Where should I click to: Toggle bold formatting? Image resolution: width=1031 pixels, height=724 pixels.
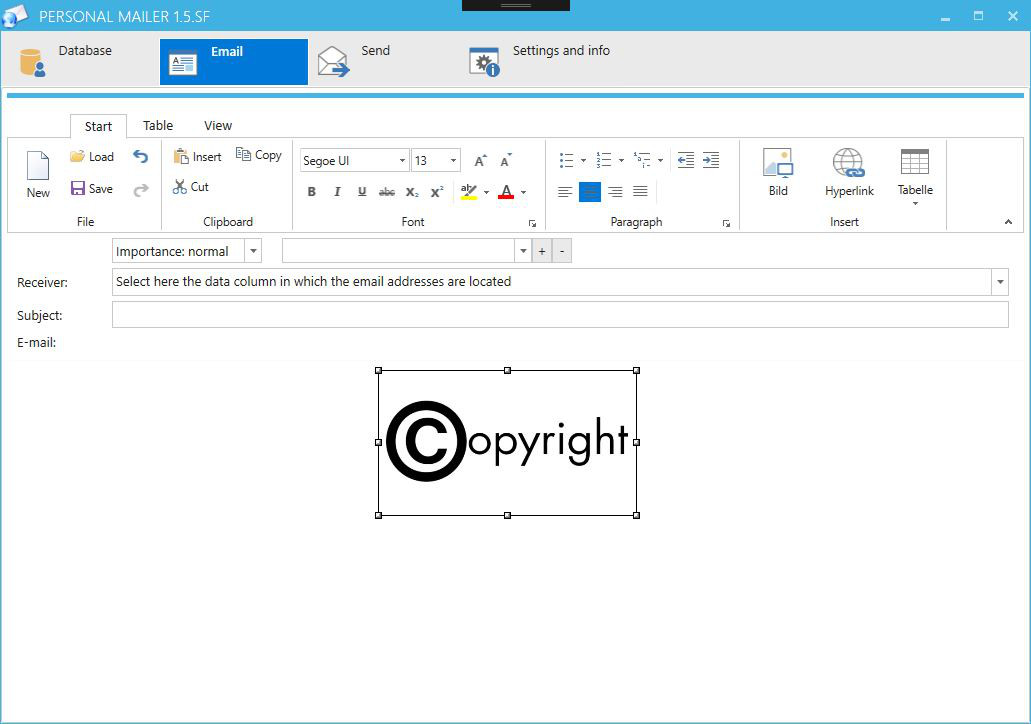coord(312,191)
